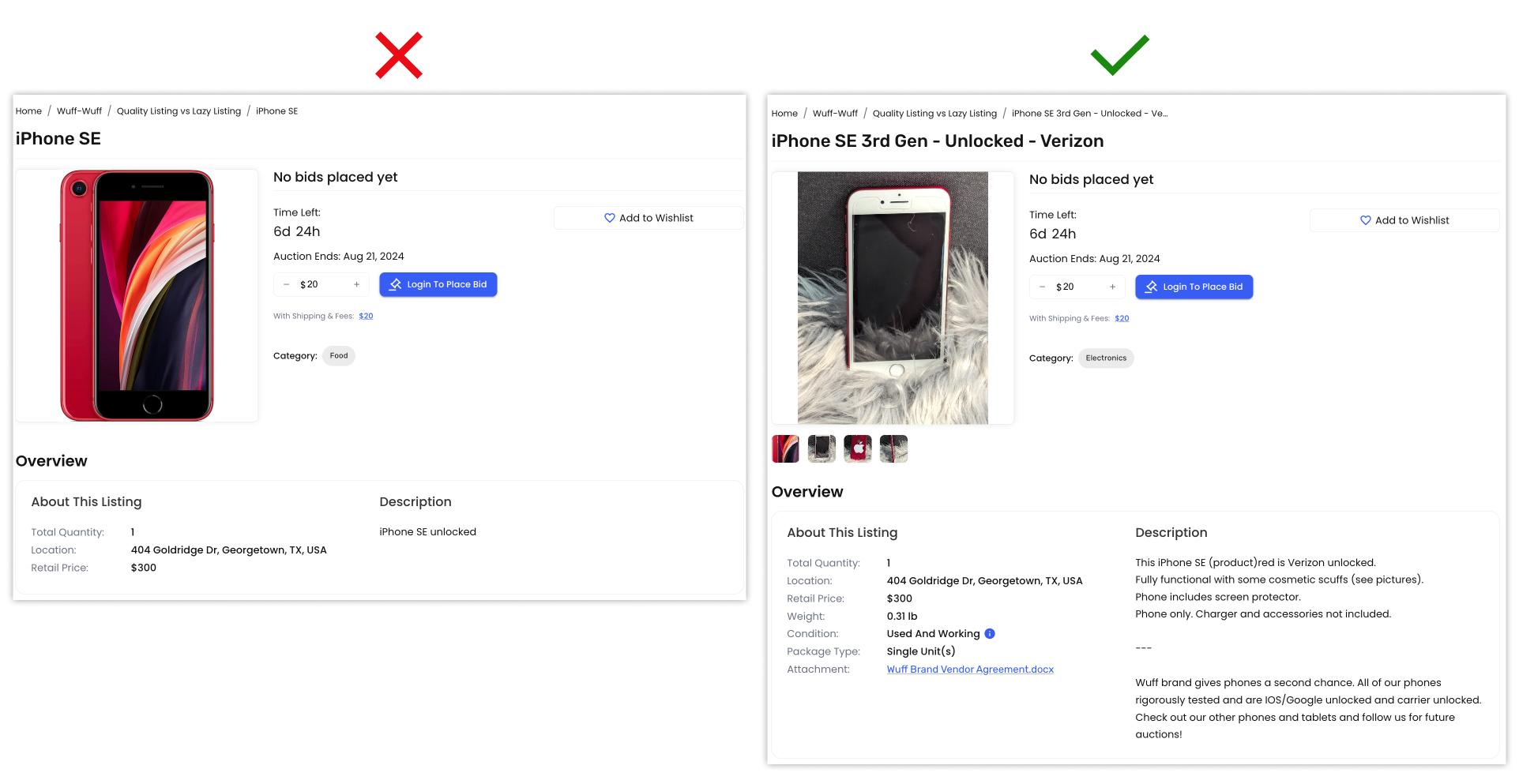This screenshot has height=784, width=1519.
Task: Click the $20 bid input in right listing
Action: (1077, 287)
